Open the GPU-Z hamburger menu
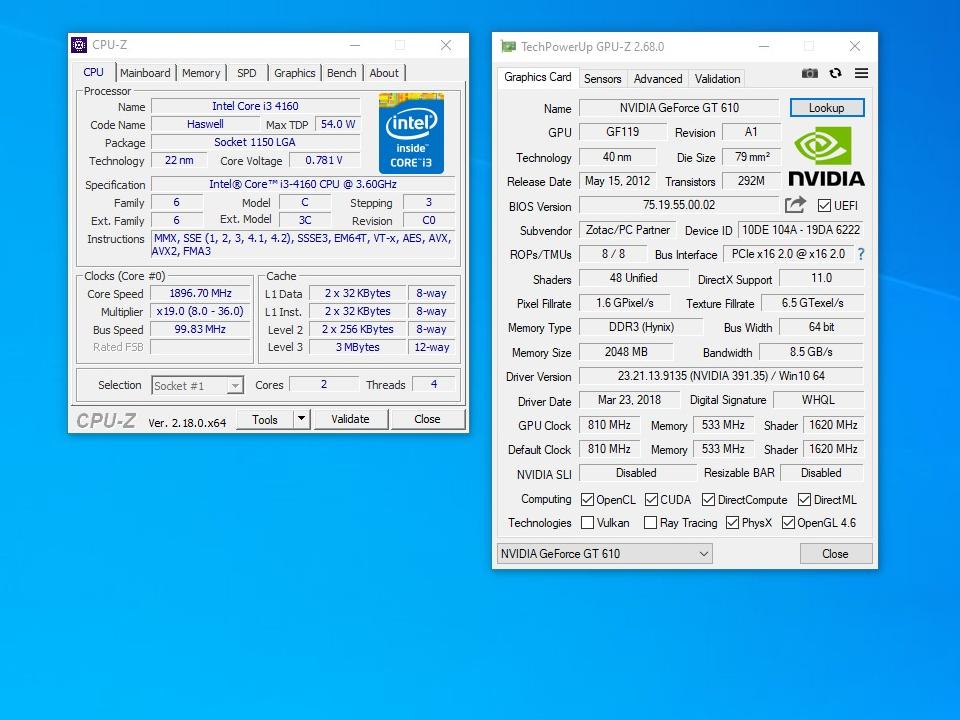This screenshot has width=960, height=720. click(861, 74)
